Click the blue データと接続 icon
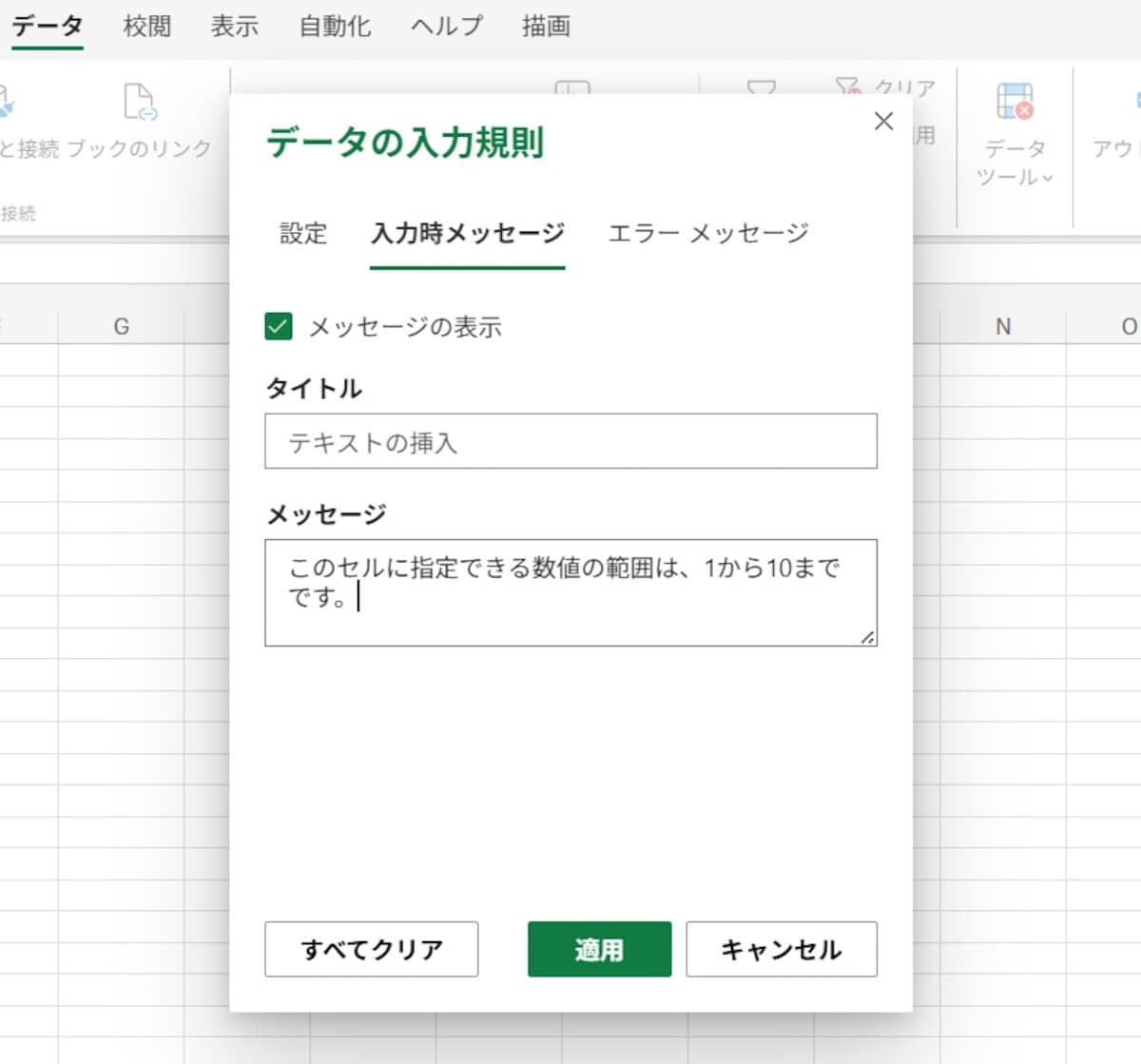Screen dimensions: 1141x1064 pos(5,100)
